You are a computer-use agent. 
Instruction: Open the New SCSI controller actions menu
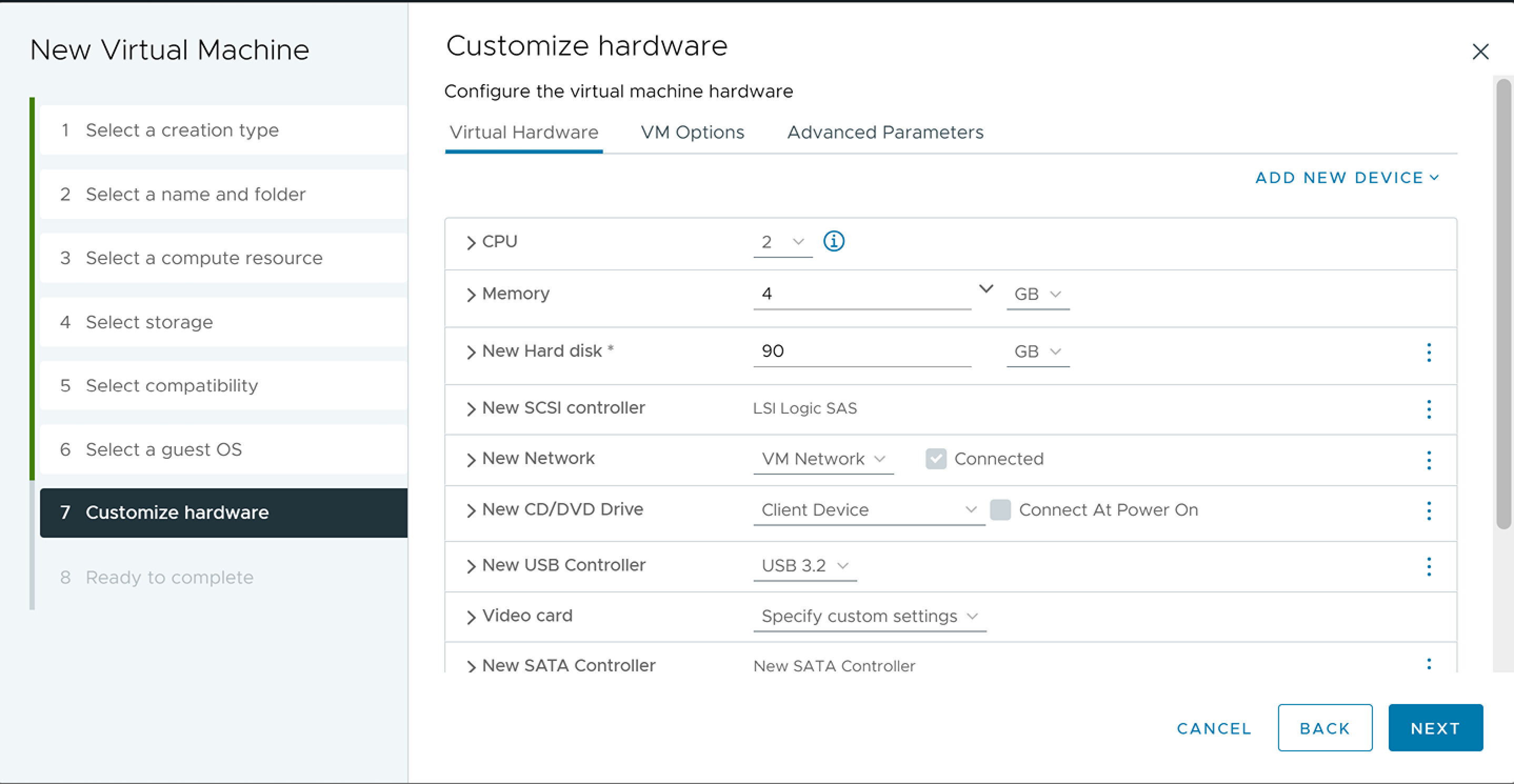1429,409
